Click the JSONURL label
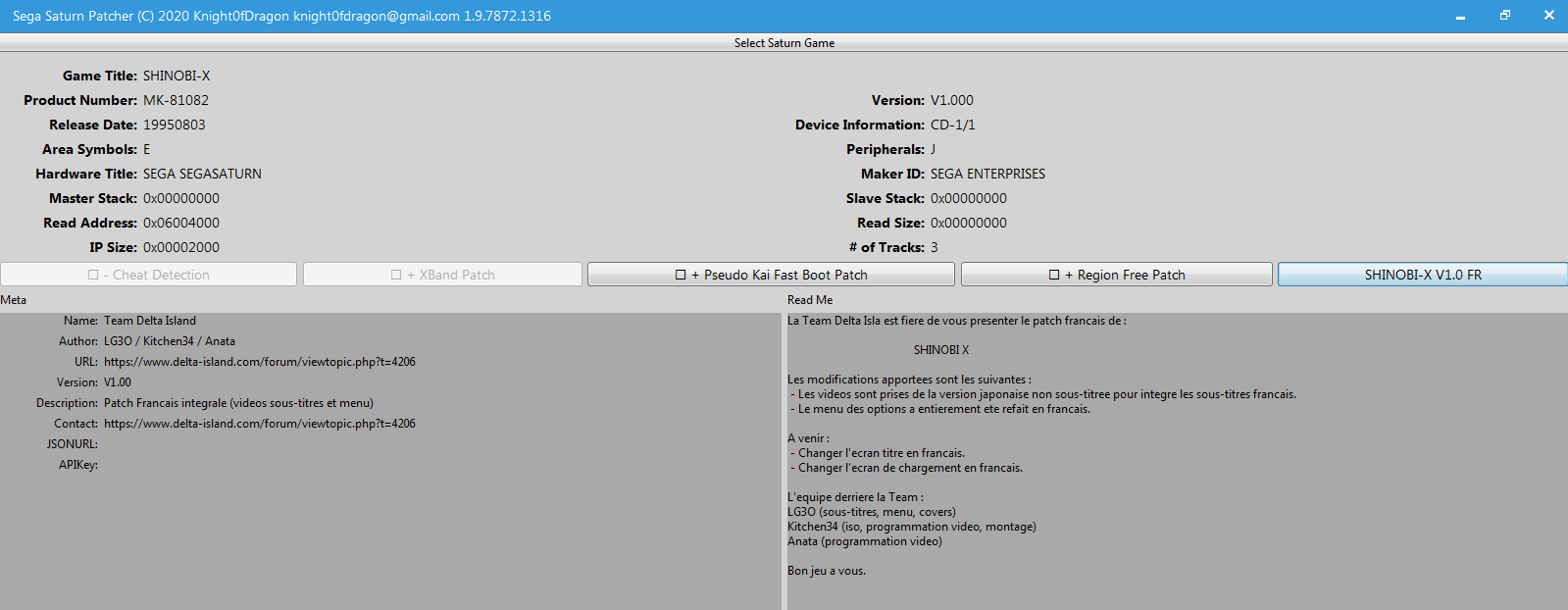Image resolution: width=1568 pixels, height=610 pixels. pyautogui.click(x=73, y=444)
